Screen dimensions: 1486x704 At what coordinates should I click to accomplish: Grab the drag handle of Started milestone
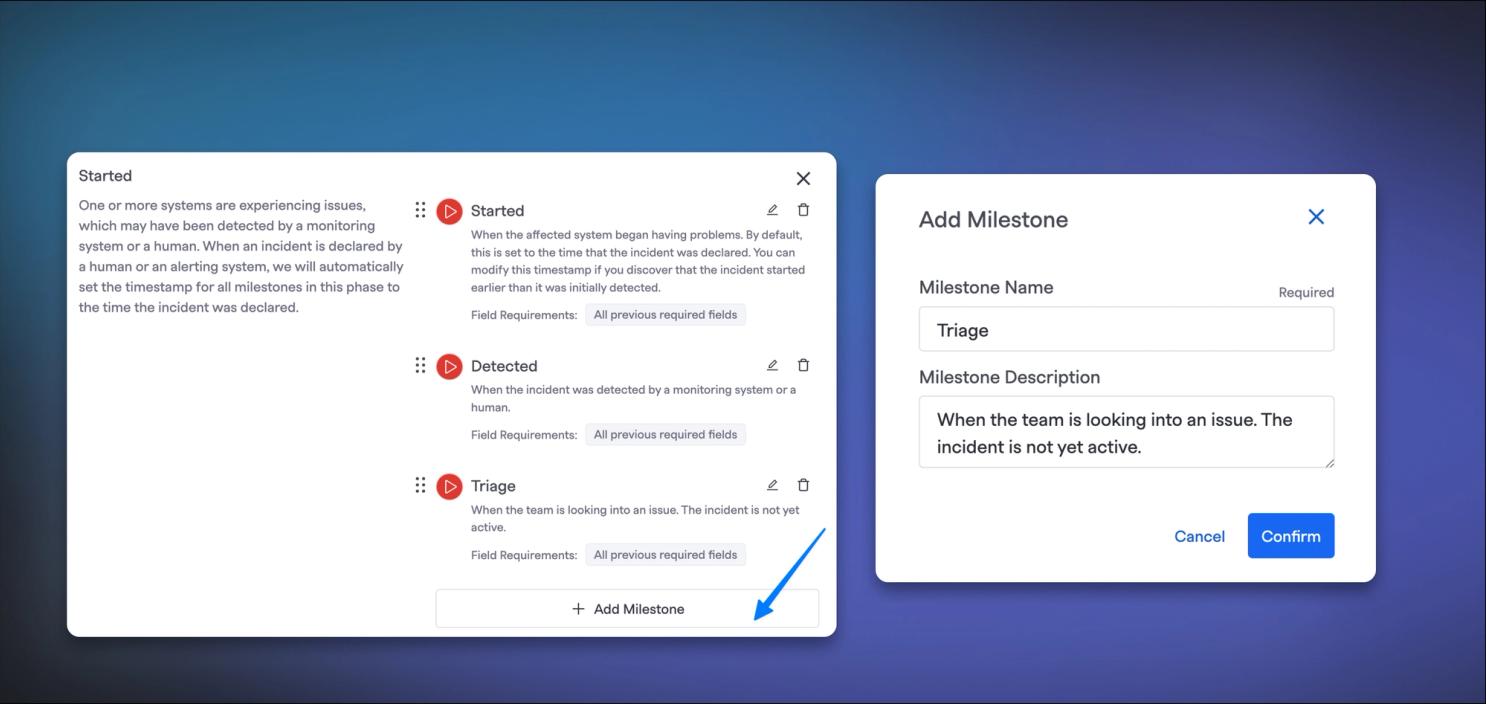pyautogui.click(x=420, y=210)
